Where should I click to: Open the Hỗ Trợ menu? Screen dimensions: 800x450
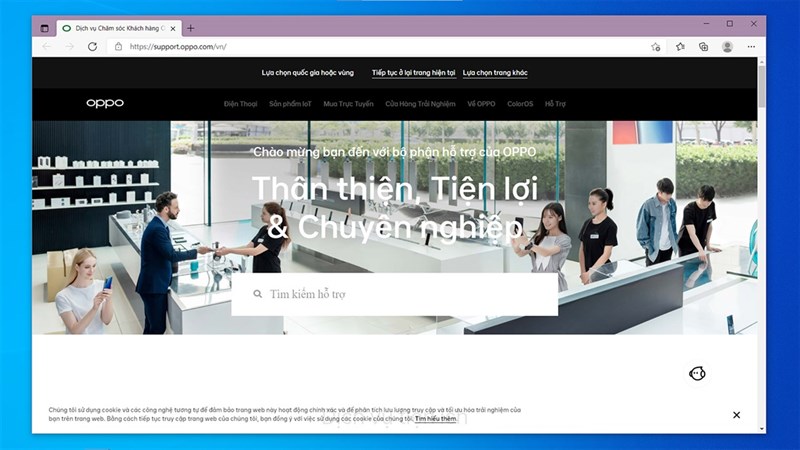tap(555, 104)
